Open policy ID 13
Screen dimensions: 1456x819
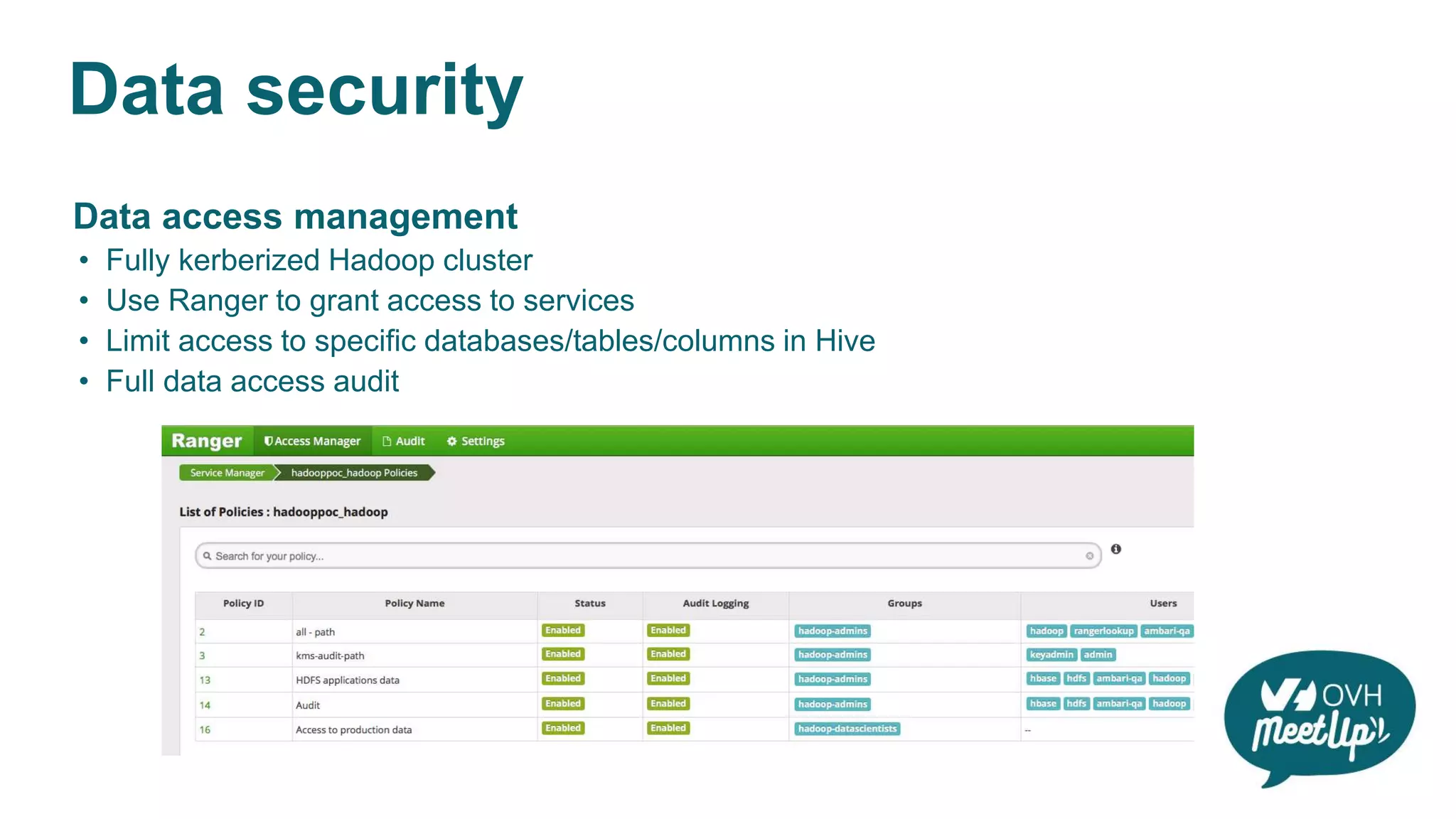pos(205,680)
